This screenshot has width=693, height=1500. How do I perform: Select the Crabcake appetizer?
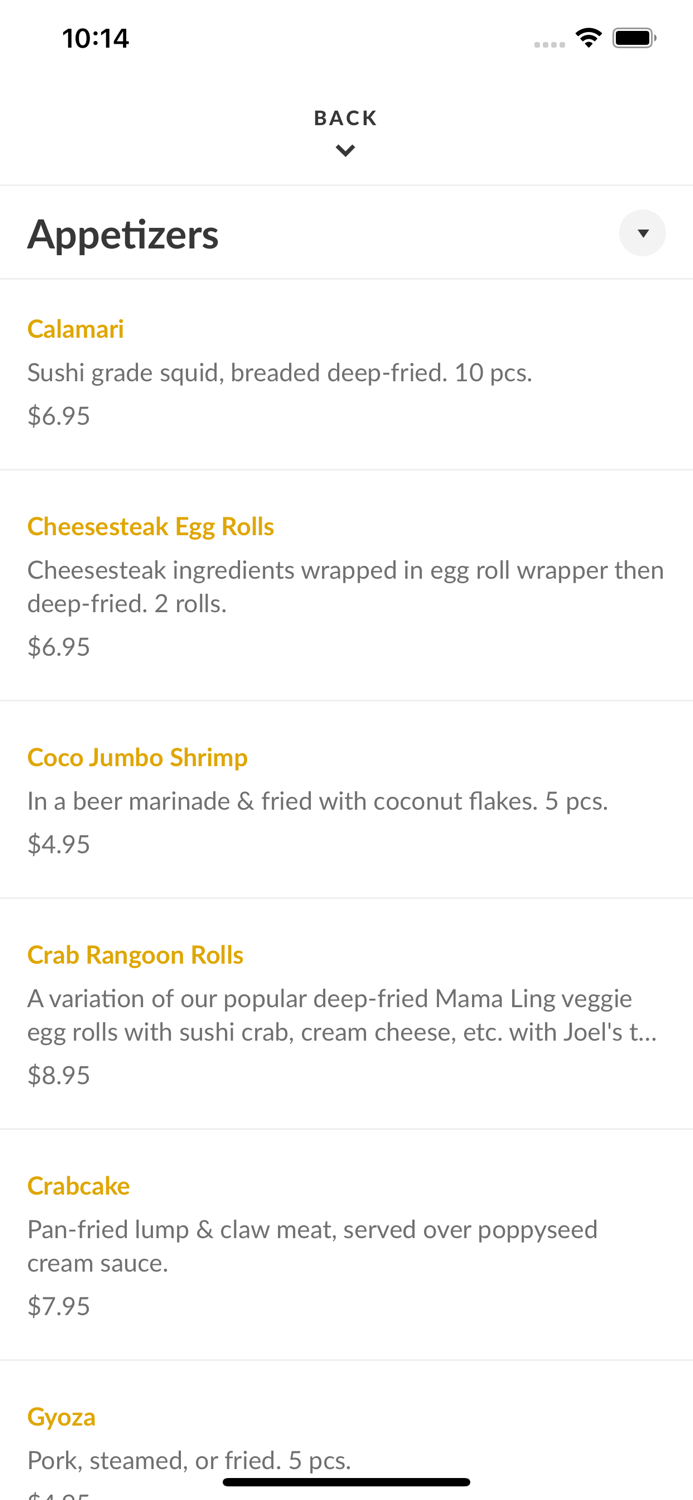point(78,1185)
